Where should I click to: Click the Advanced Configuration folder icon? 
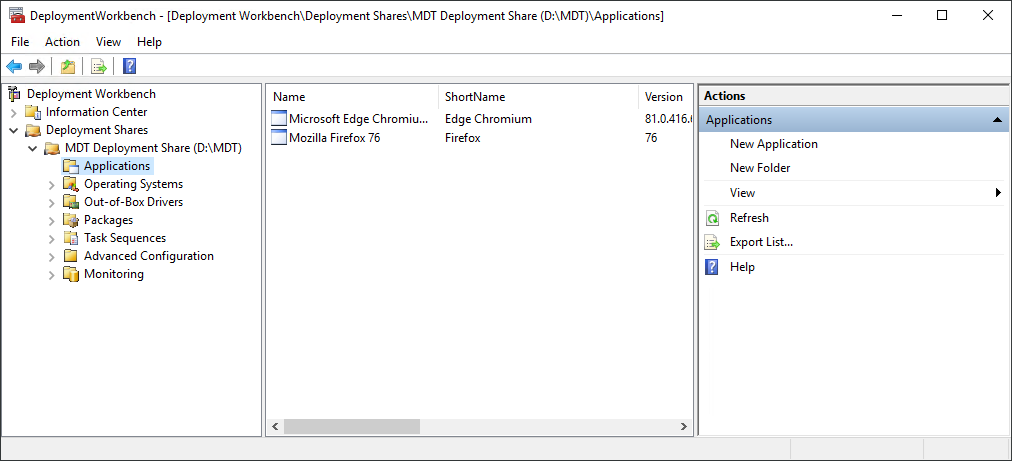point(70,256)
